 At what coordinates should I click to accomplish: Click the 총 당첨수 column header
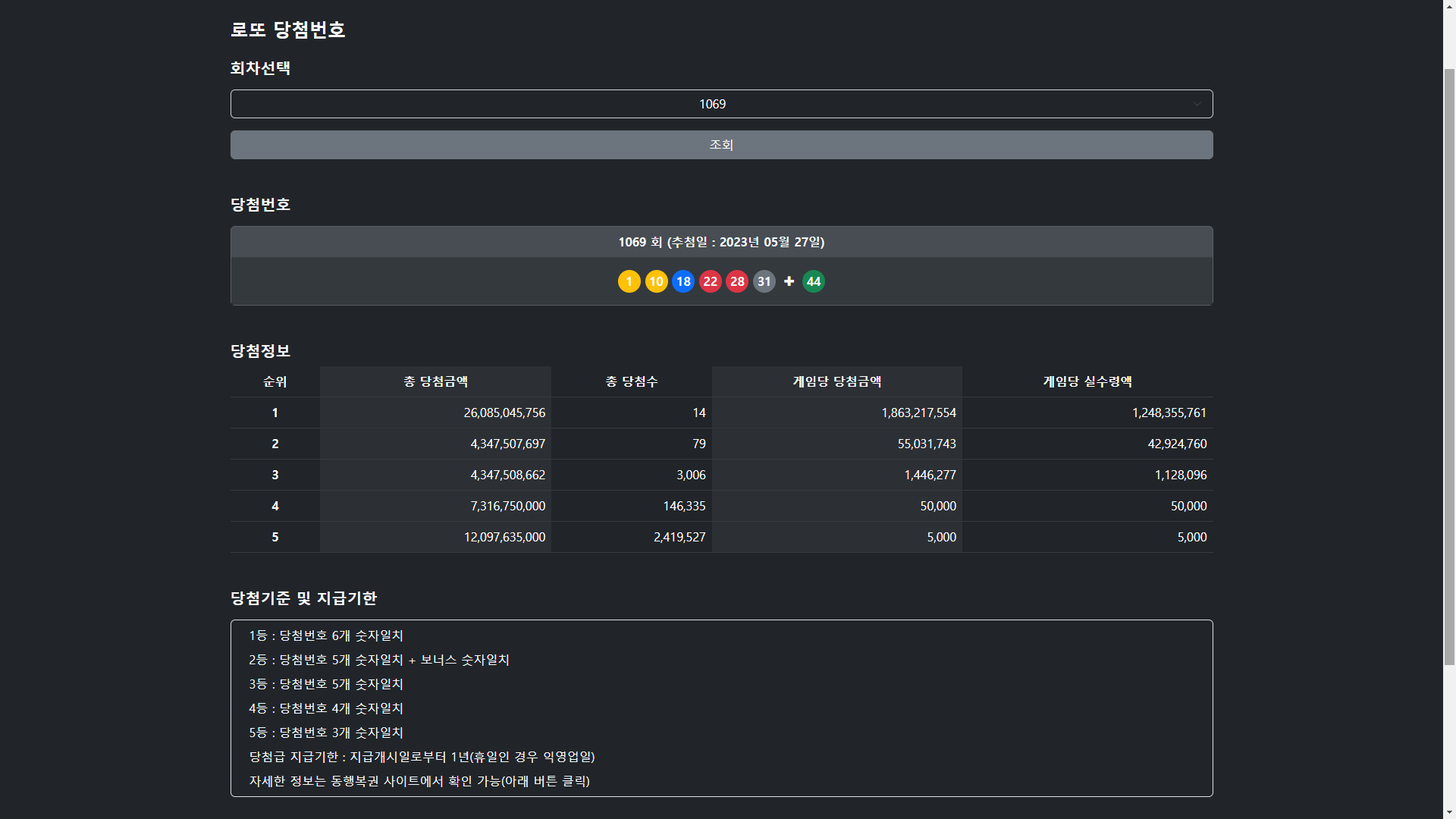pos(631,381)
